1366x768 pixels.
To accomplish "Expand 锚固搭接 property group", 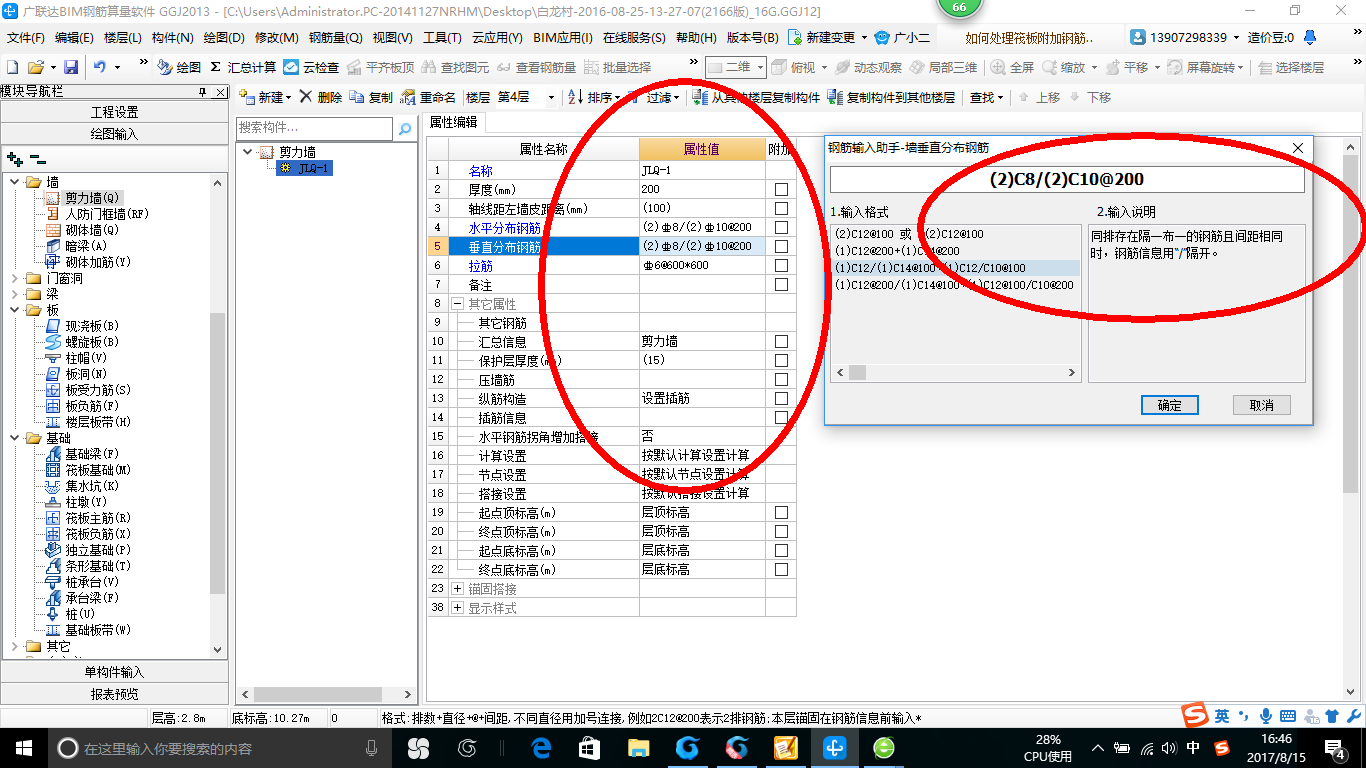I will (x=457, y=588).
